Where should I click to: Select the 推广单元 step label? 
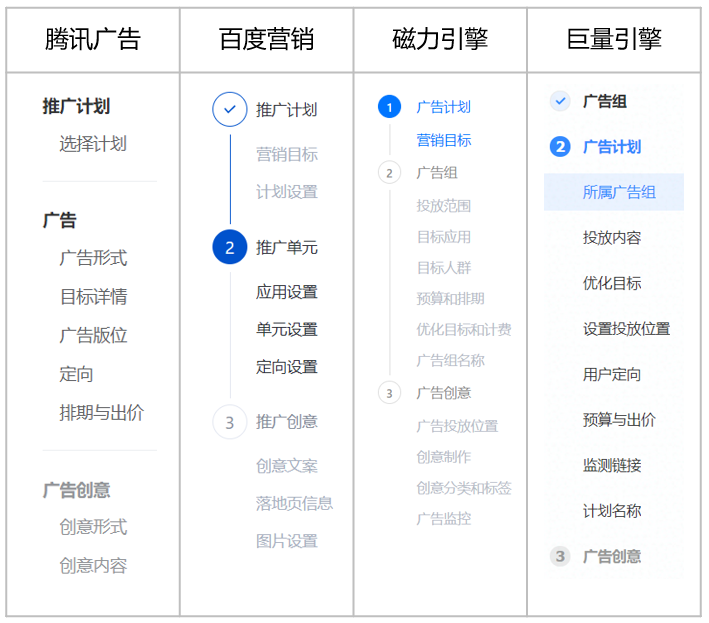287,248
